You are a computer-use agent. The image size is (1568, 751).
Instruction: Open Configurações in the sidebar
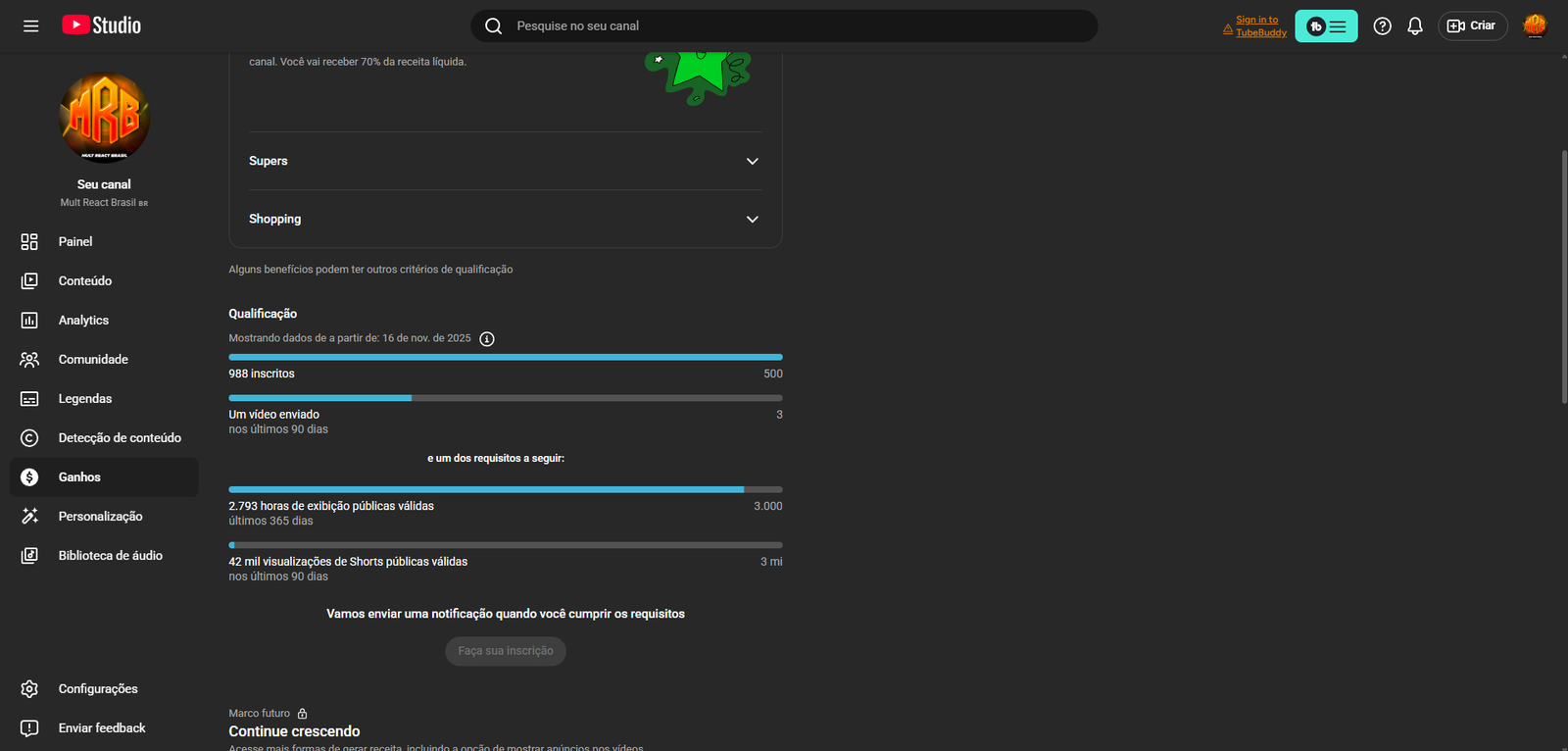(104, 689)
